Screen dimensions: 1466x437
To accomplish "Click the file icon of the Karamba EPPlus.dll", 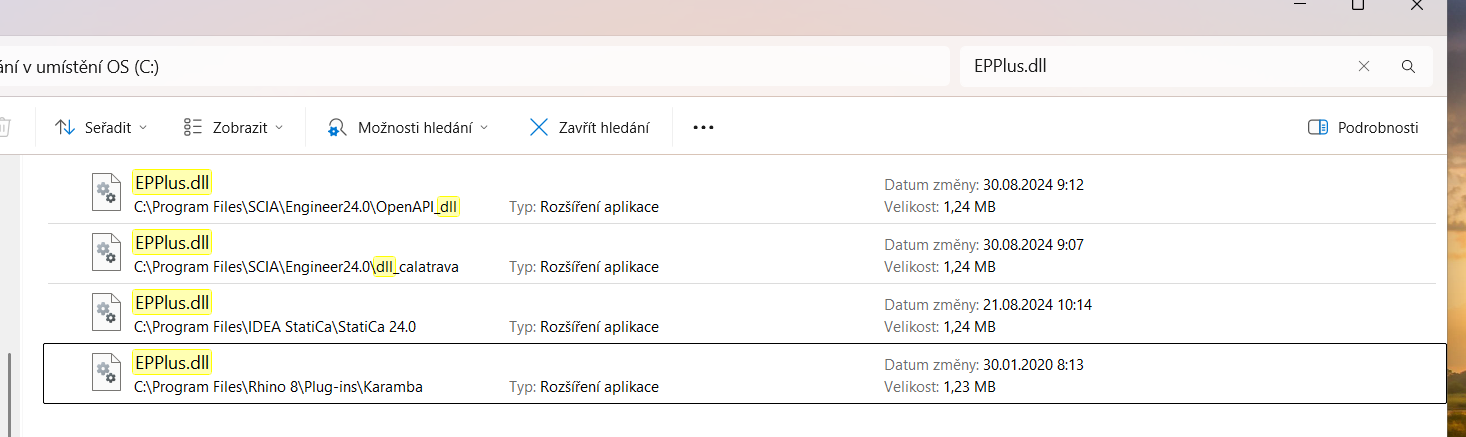I will click(106, 373).
